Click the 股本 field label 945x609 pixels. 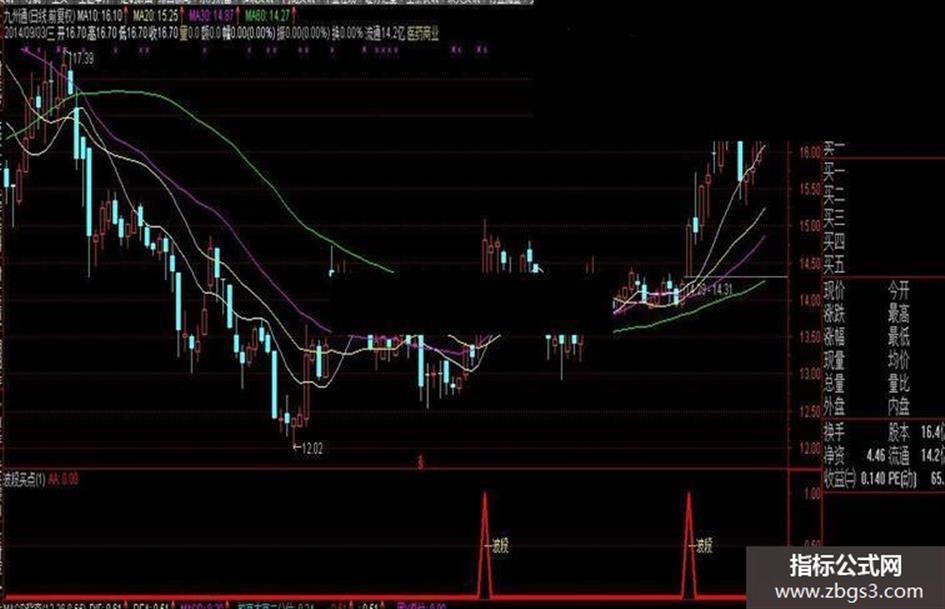(898, 432)
